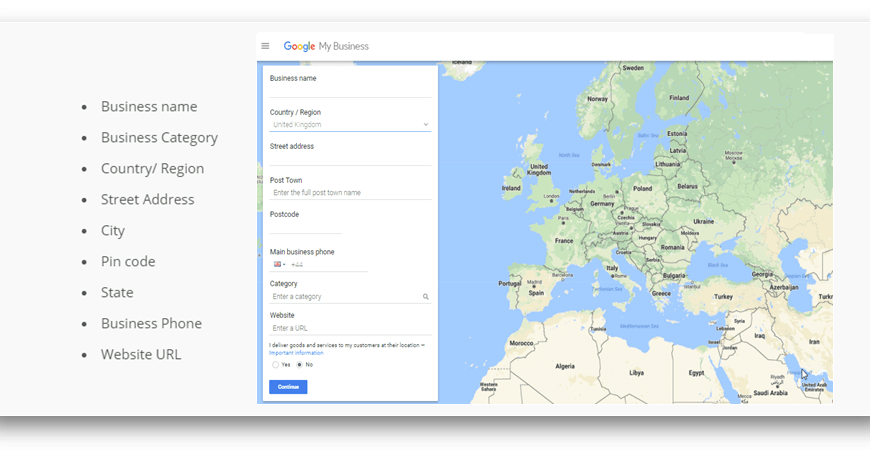Click the Business name input field

click(x=350, y=90)
